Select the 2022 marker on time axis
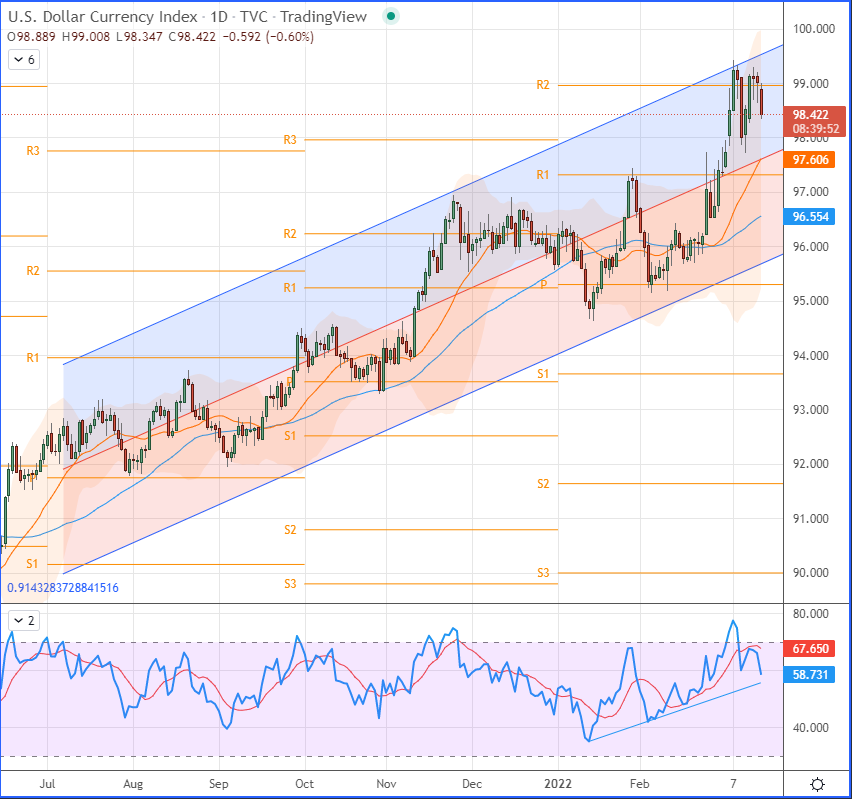 (x=558, y=784)
